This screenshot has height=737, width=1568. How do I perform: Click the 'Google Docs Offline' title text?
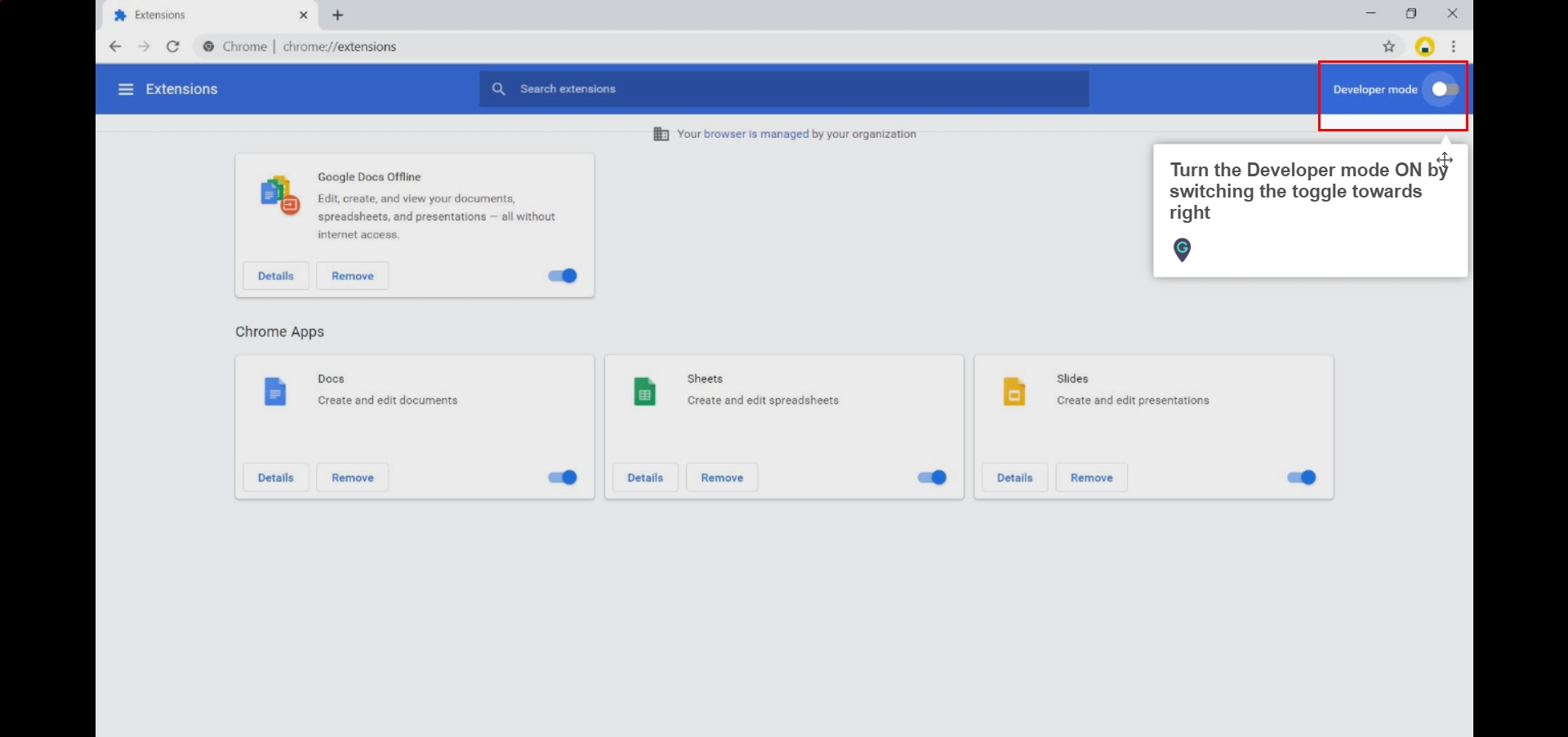369,176
